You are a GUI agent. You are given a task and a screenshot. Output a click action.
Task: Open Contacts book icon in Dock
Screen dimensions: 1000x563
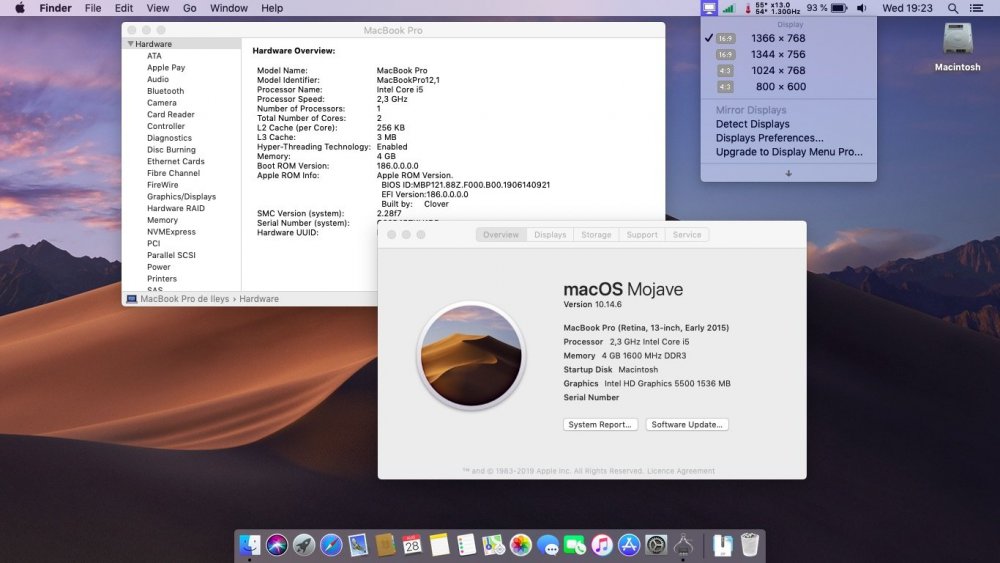pyautogui.click(x=385, y=545)
